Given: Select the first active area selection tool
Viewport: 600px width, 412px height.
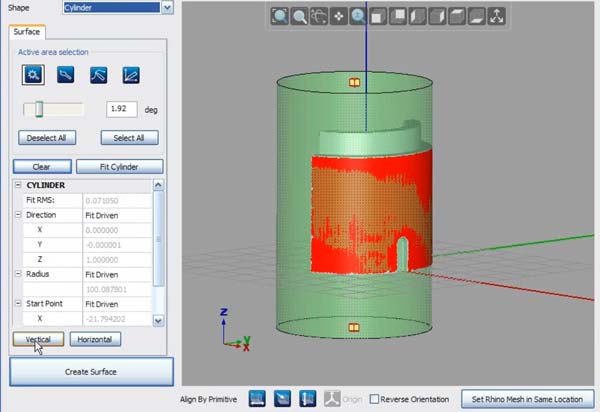Looking at the screenshot, I should 35,74.
